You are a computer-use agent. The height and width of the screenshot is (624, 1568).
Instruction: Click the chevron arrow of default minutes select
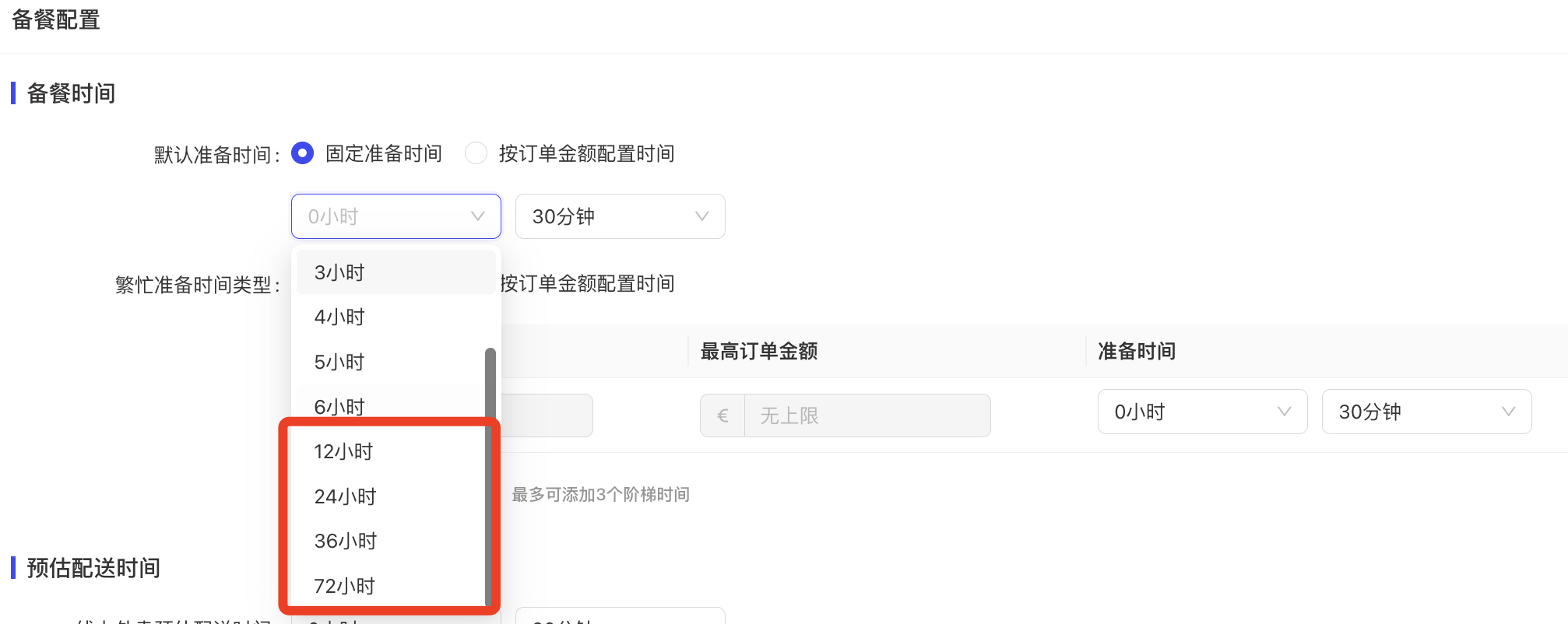click(702, 216)
